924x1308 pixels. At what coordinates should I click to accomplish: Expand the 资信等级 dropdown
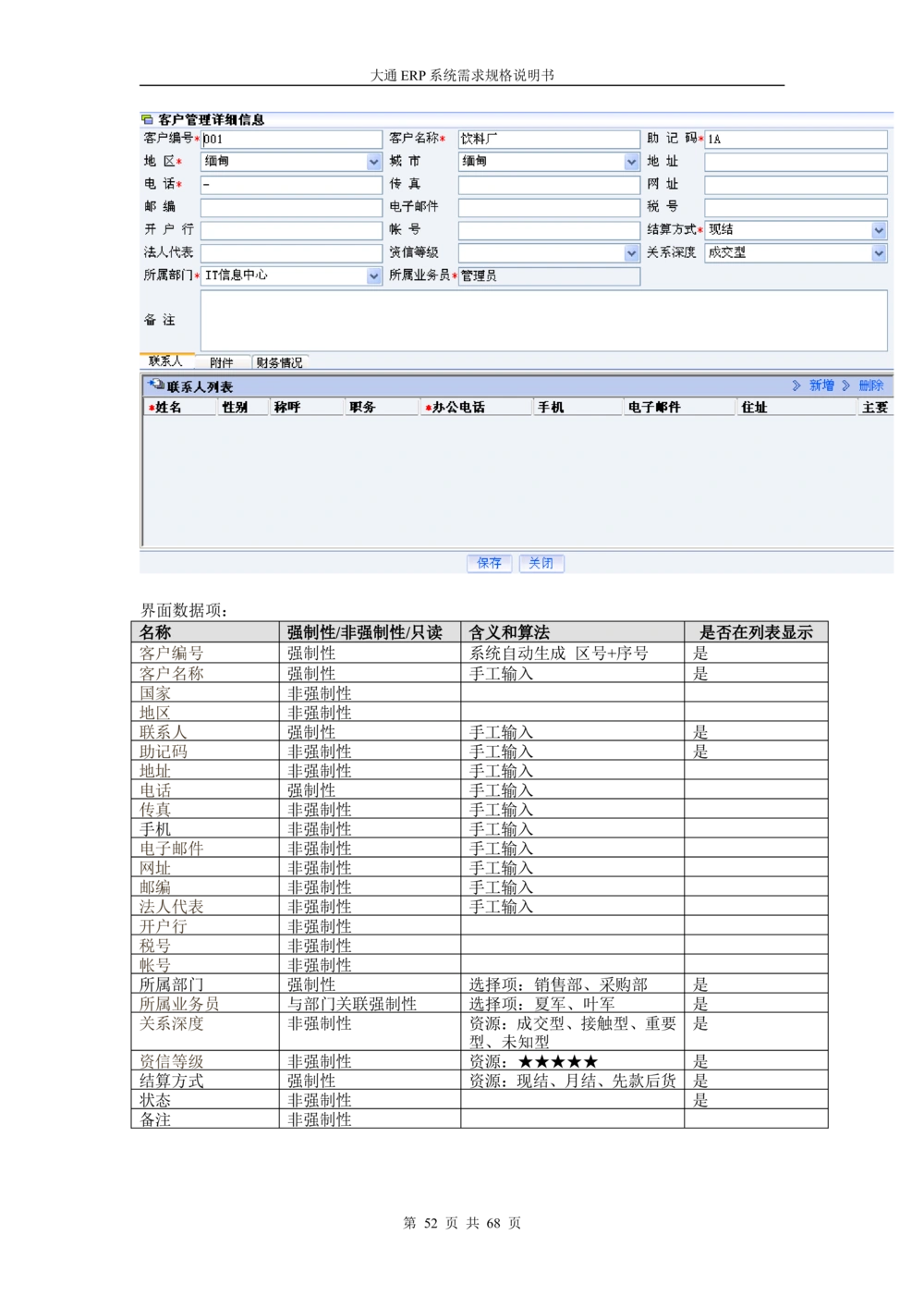[631, 252]
